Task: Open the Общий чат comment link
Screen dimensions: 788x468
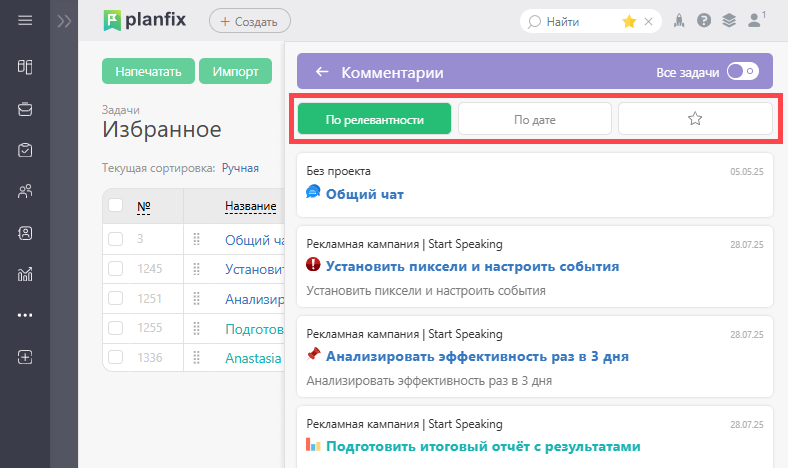Action: (x=364, y=194)
